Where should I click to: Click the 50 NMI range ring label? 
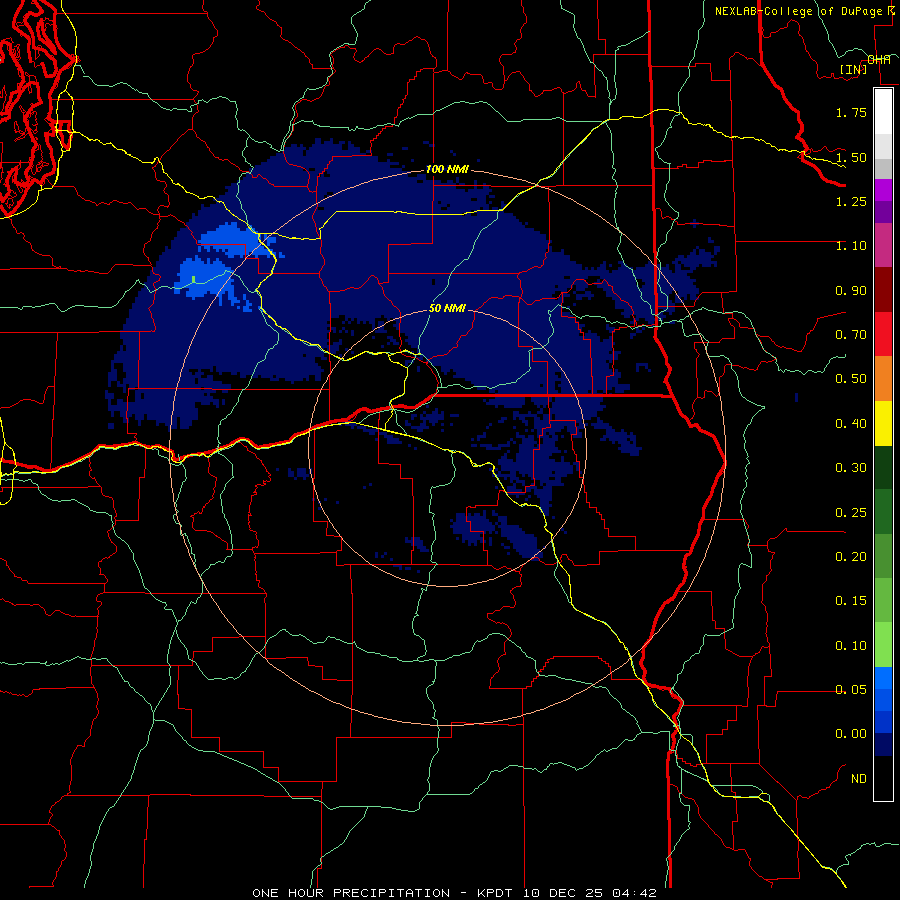point(447,308)
